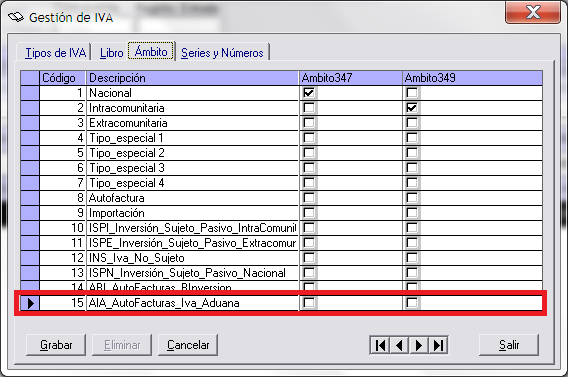The width and height of the screenshot is (568, 377).
Task: Click the Grabar button
Action: [x=56, y=345]
